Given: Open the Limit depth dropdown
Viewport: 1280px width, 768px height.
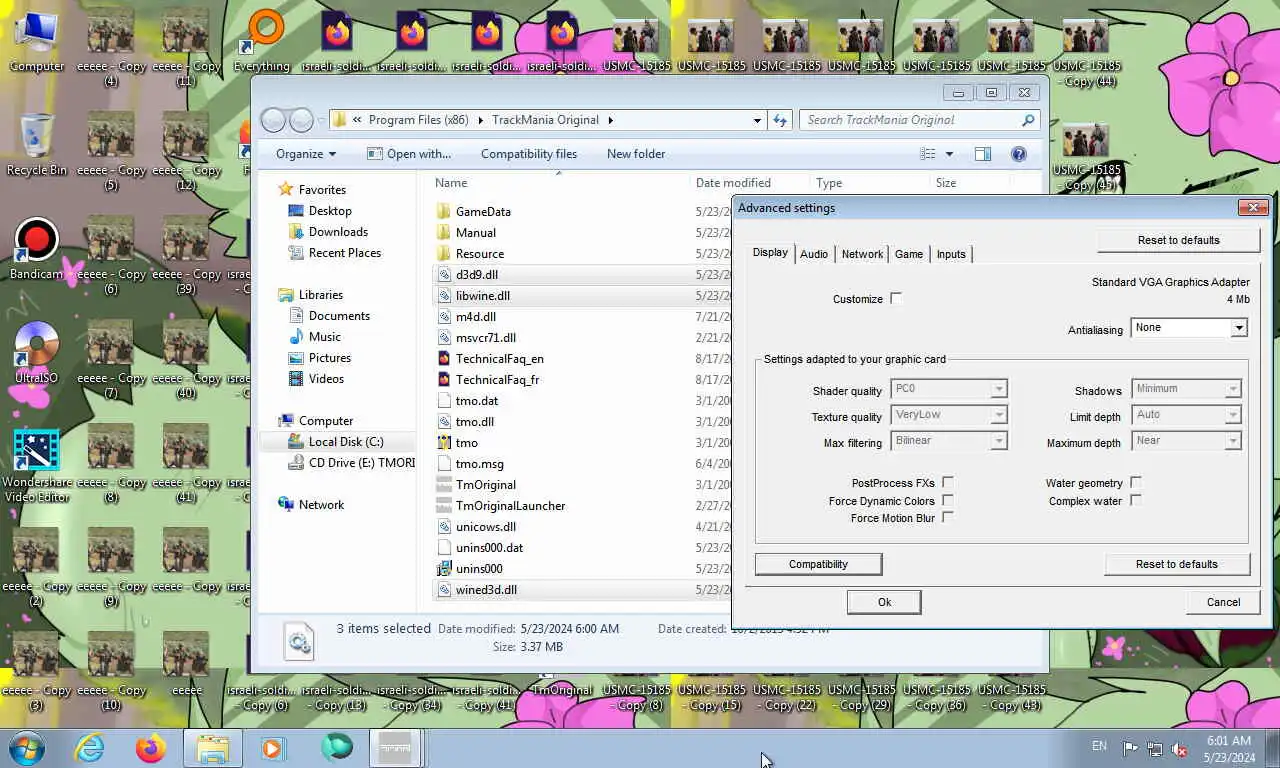Looking at the screenshot, I should click(x=1186, y=415).
